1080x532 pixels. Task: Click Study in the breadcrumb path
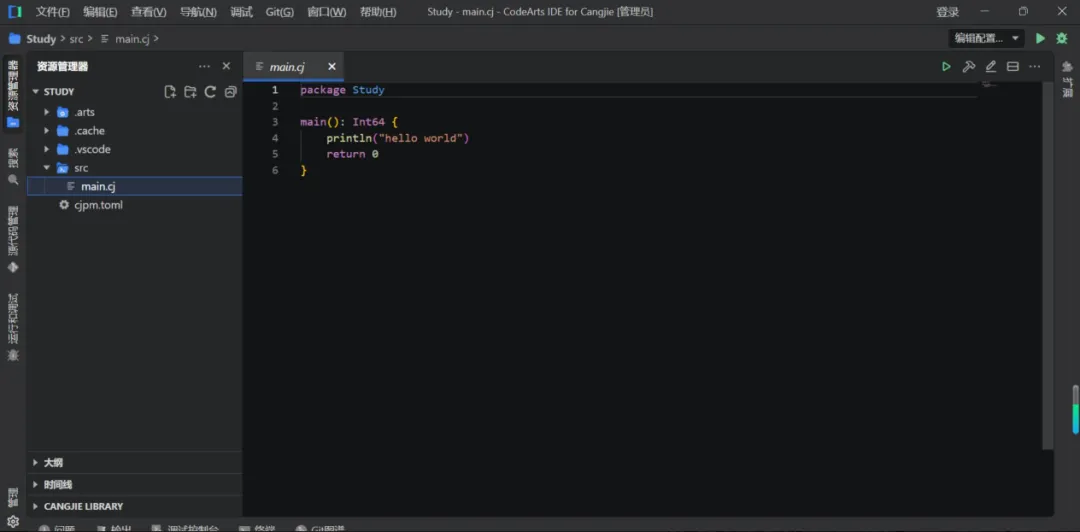(41, 39)
